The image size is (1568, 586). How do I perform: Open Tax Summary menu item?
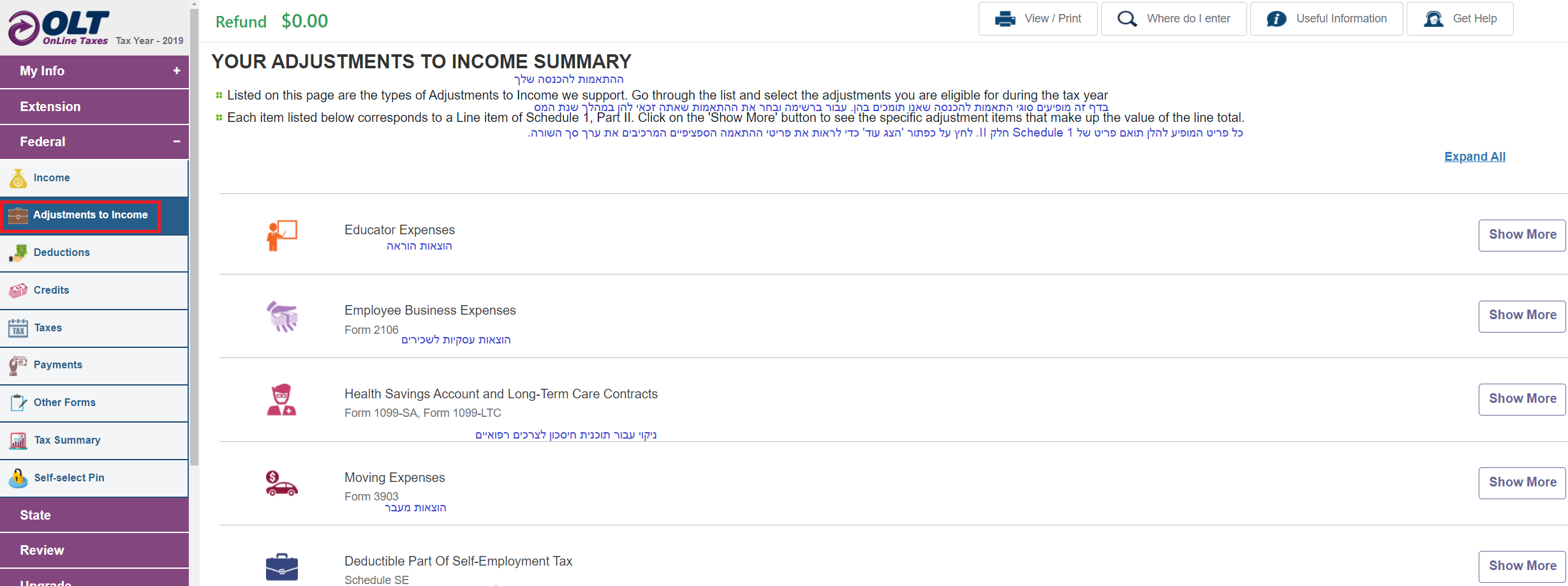[x=94, y=440]
